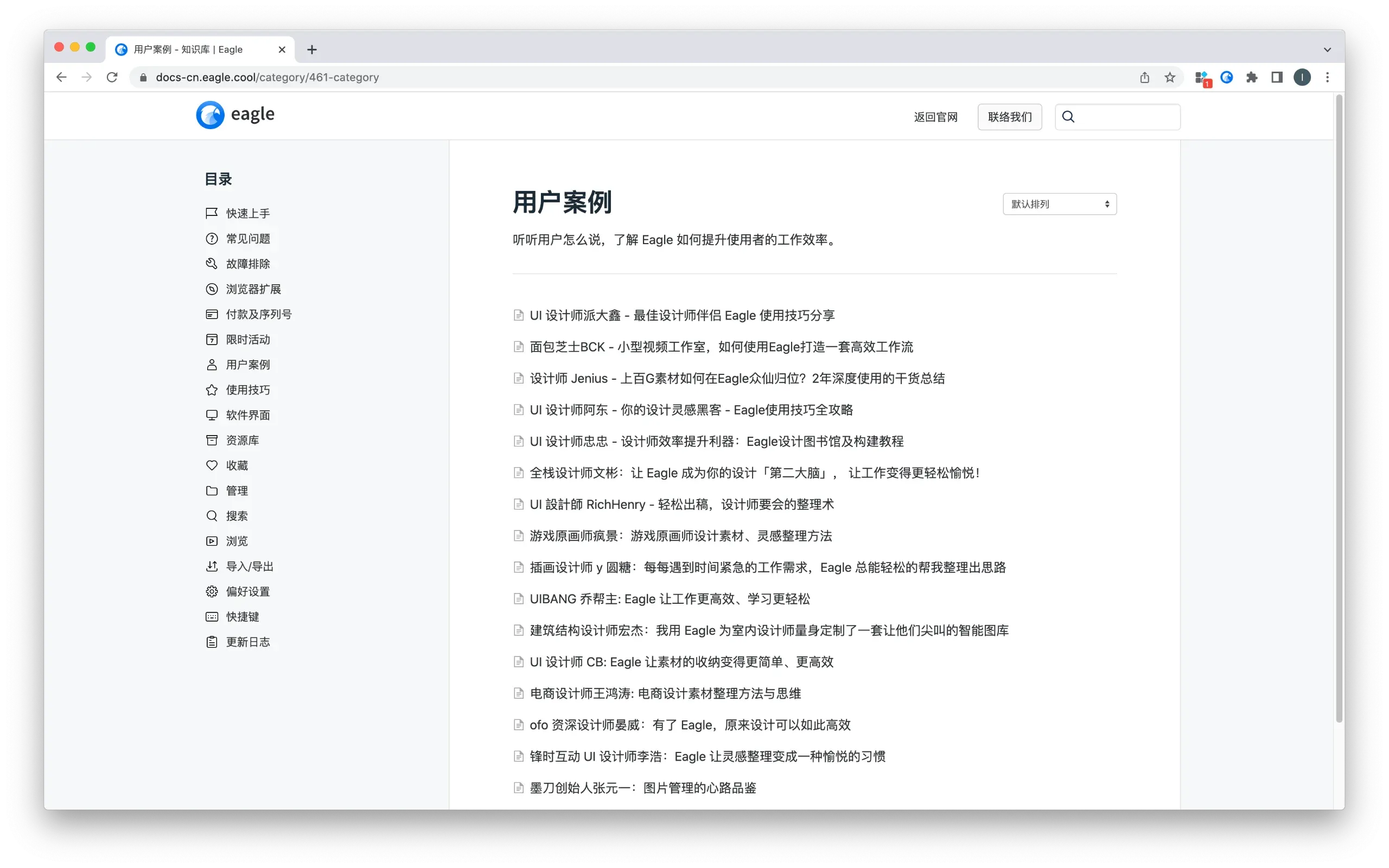Image resolution: width=1389 pixels, height=868 pixels.
Task: Click the 浏览器扩展 icon in sidebar
Action: click(x=212, y=289)
